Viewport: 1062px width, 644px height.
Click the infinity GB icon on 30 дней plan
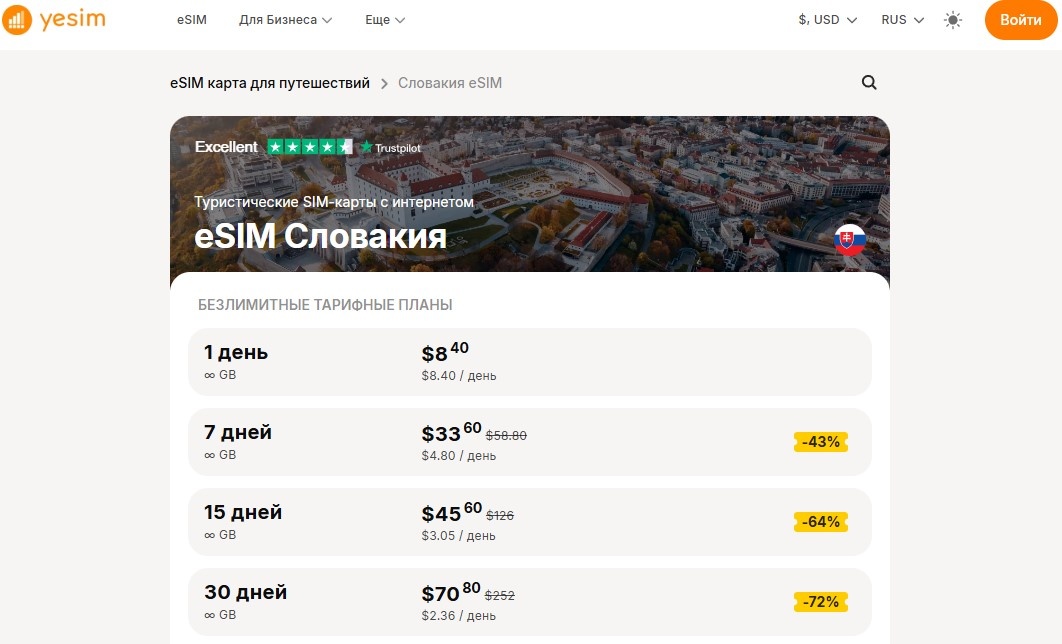coord(210,615)
